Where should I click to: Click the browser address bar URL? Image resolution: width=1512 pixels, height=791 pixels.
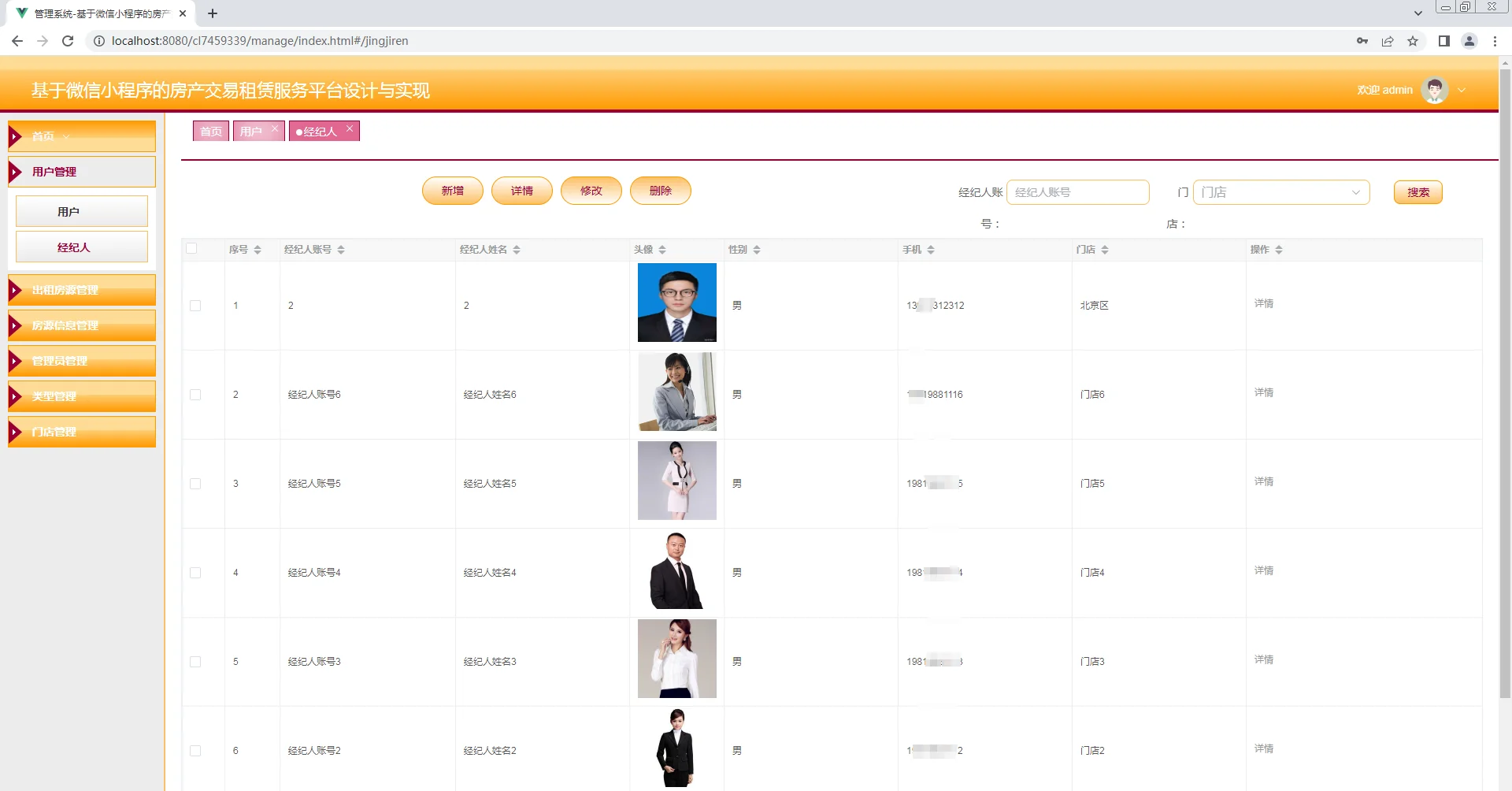coord(260,41)
